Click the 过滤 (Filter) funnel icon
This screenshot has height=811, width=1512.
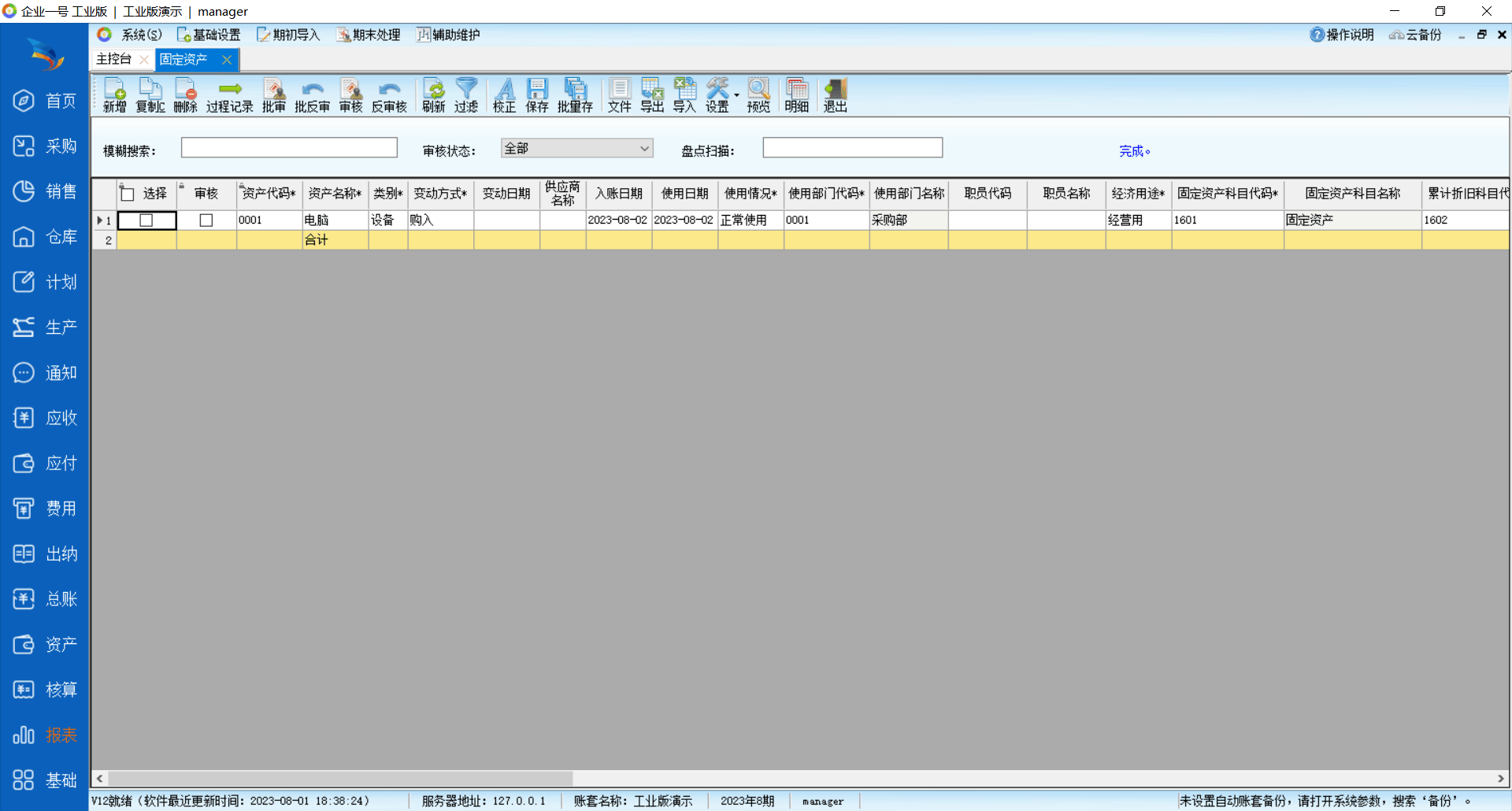click(466, 95)
